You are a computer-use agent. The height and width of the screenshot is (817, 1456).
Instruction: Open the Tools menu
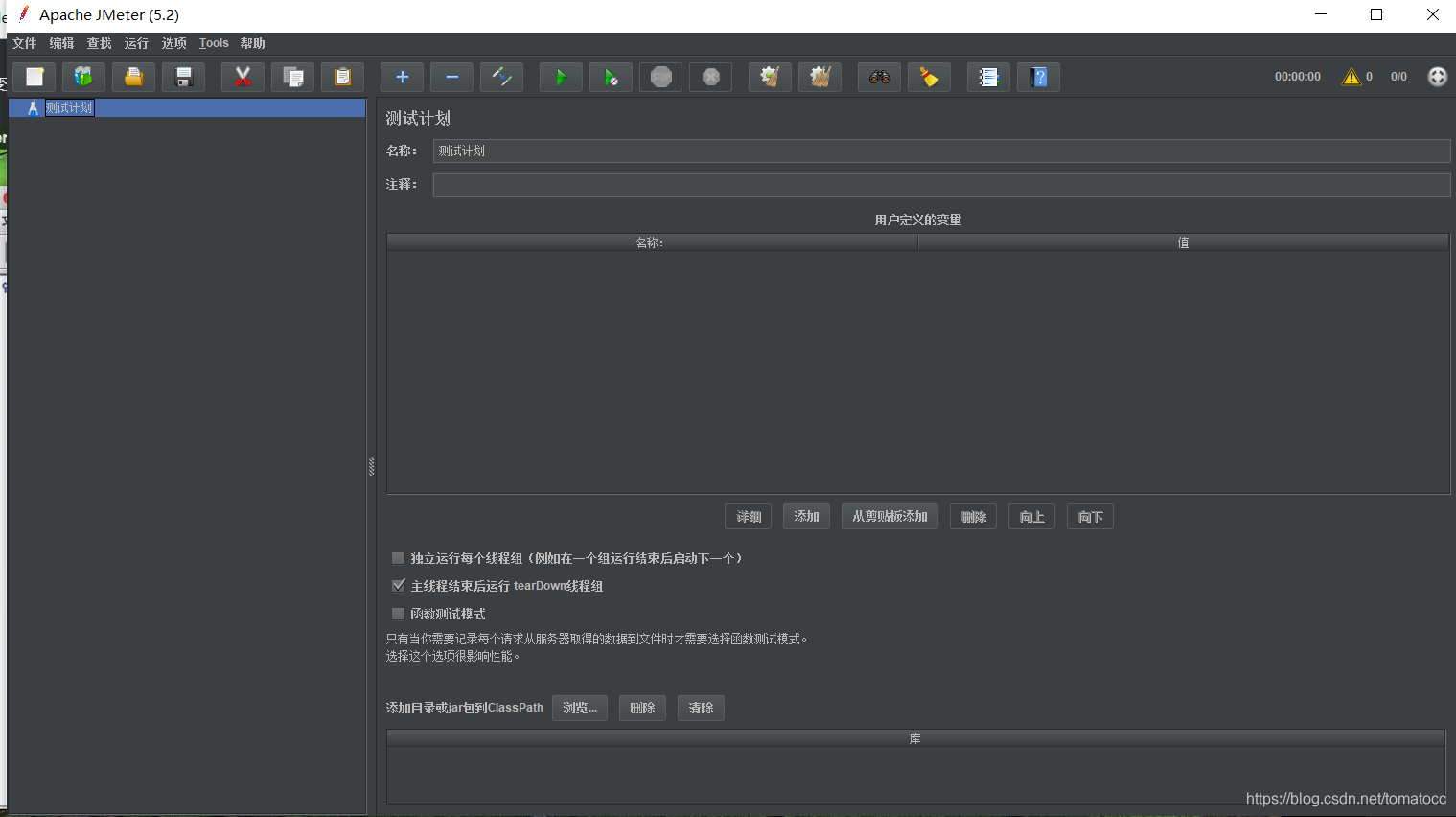tap(214, 43)
